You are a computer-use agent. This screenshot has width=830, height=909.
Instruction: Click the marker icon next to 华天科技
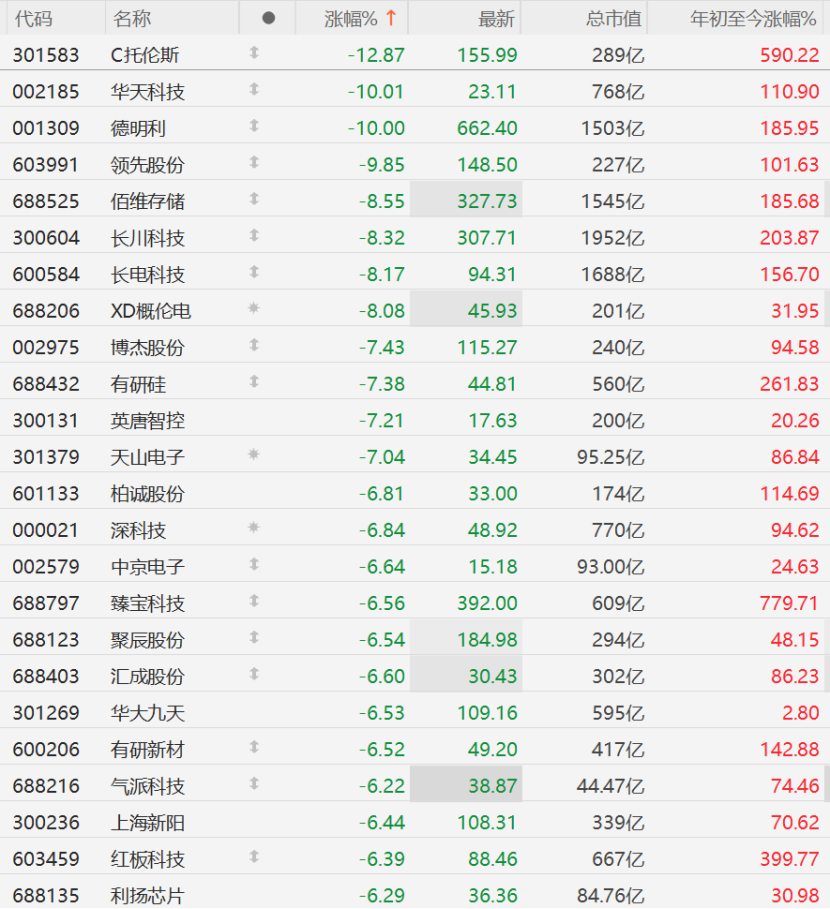[254, 89]
